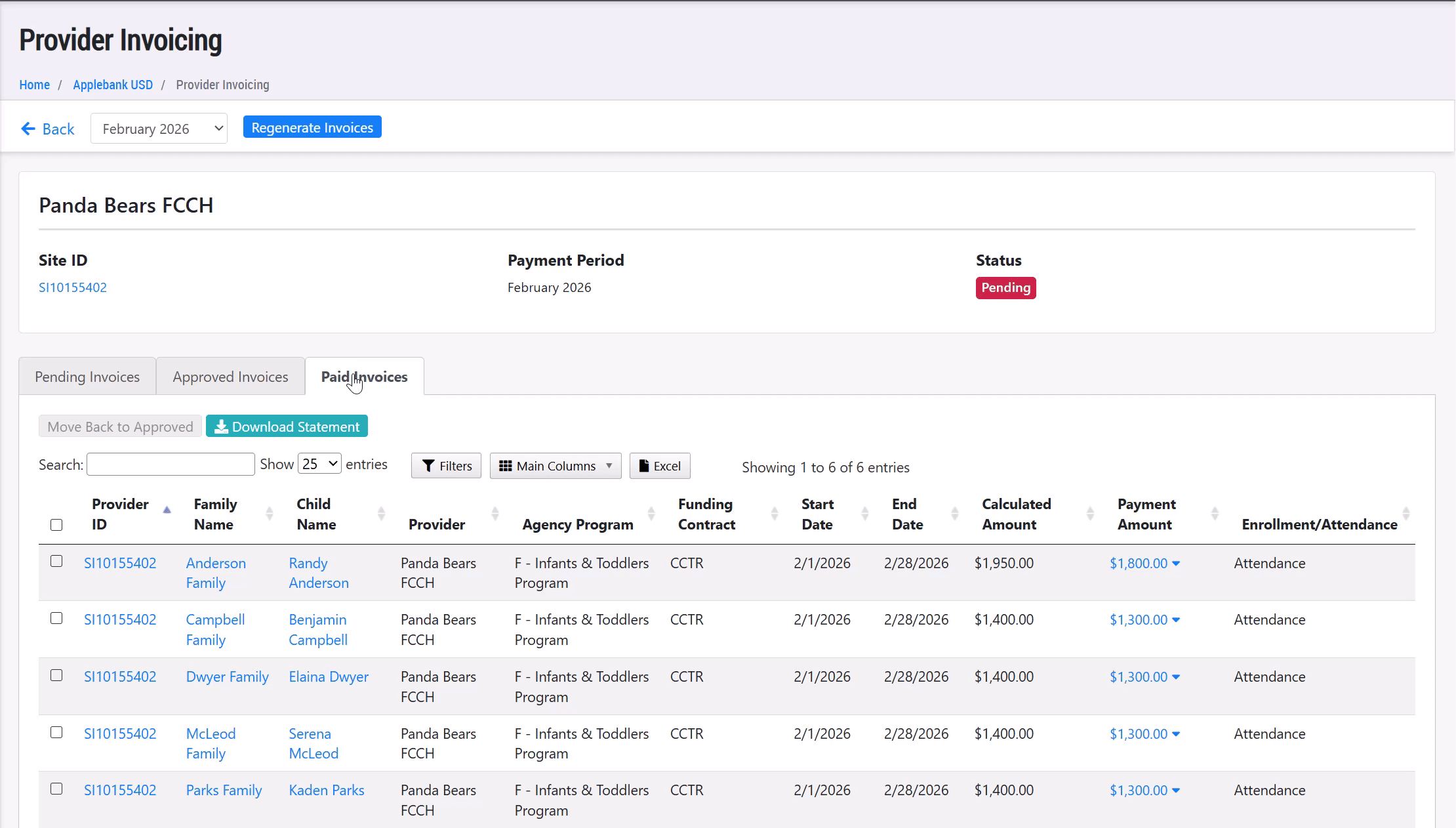The width and height of the screenshot is (1456, 828).
Task: Switch to the Pending Invoices tab
Action: click(x=87, y=377)
